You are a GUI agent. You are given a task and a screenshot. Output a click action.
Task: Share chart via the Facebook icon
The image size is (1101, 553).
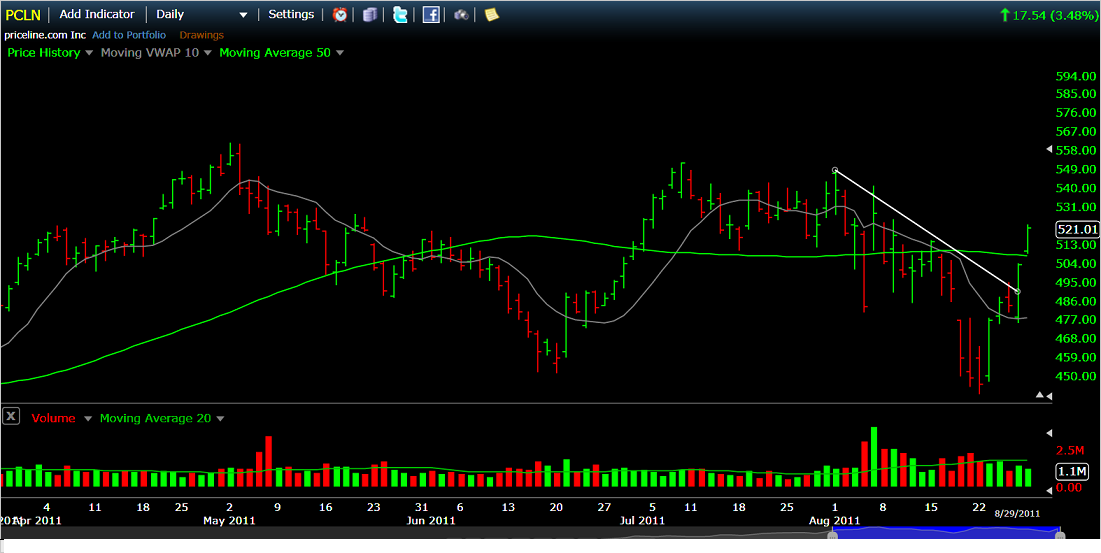[431, 14]
